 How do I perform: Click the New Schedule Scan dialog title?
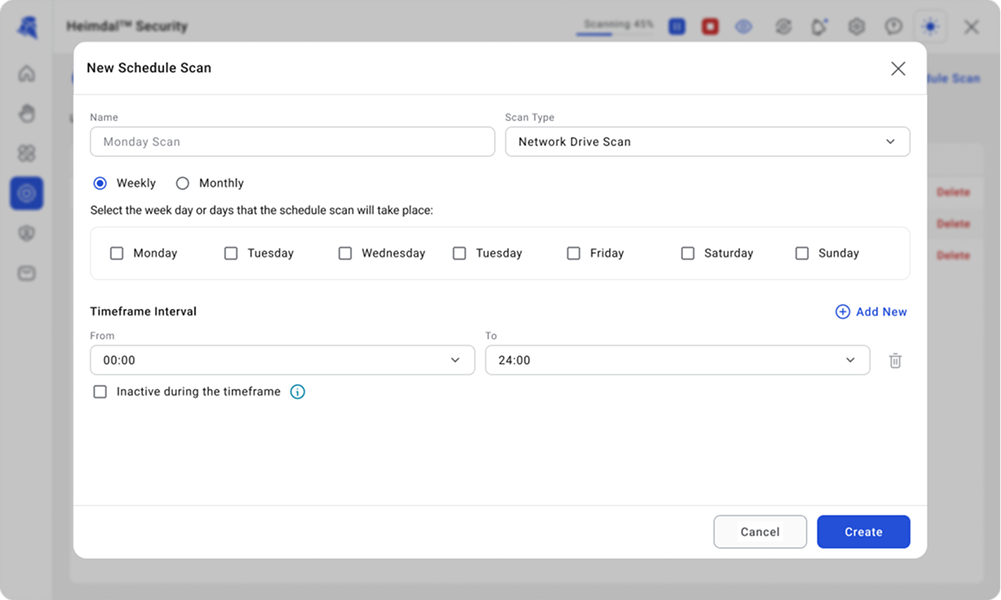(149, 68)
